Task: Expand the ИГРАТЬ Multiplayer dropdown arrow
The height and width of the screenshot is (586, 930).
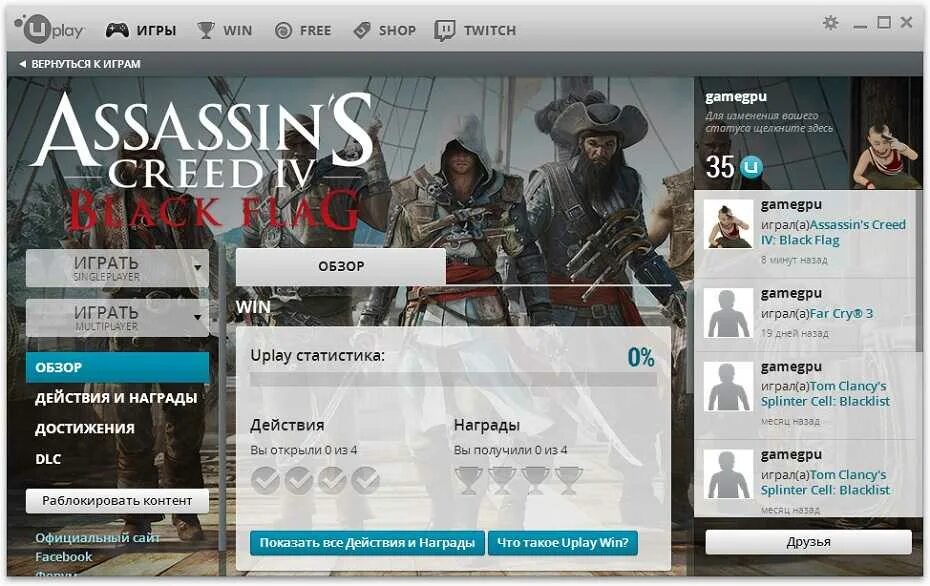Action: pos(198,317)
